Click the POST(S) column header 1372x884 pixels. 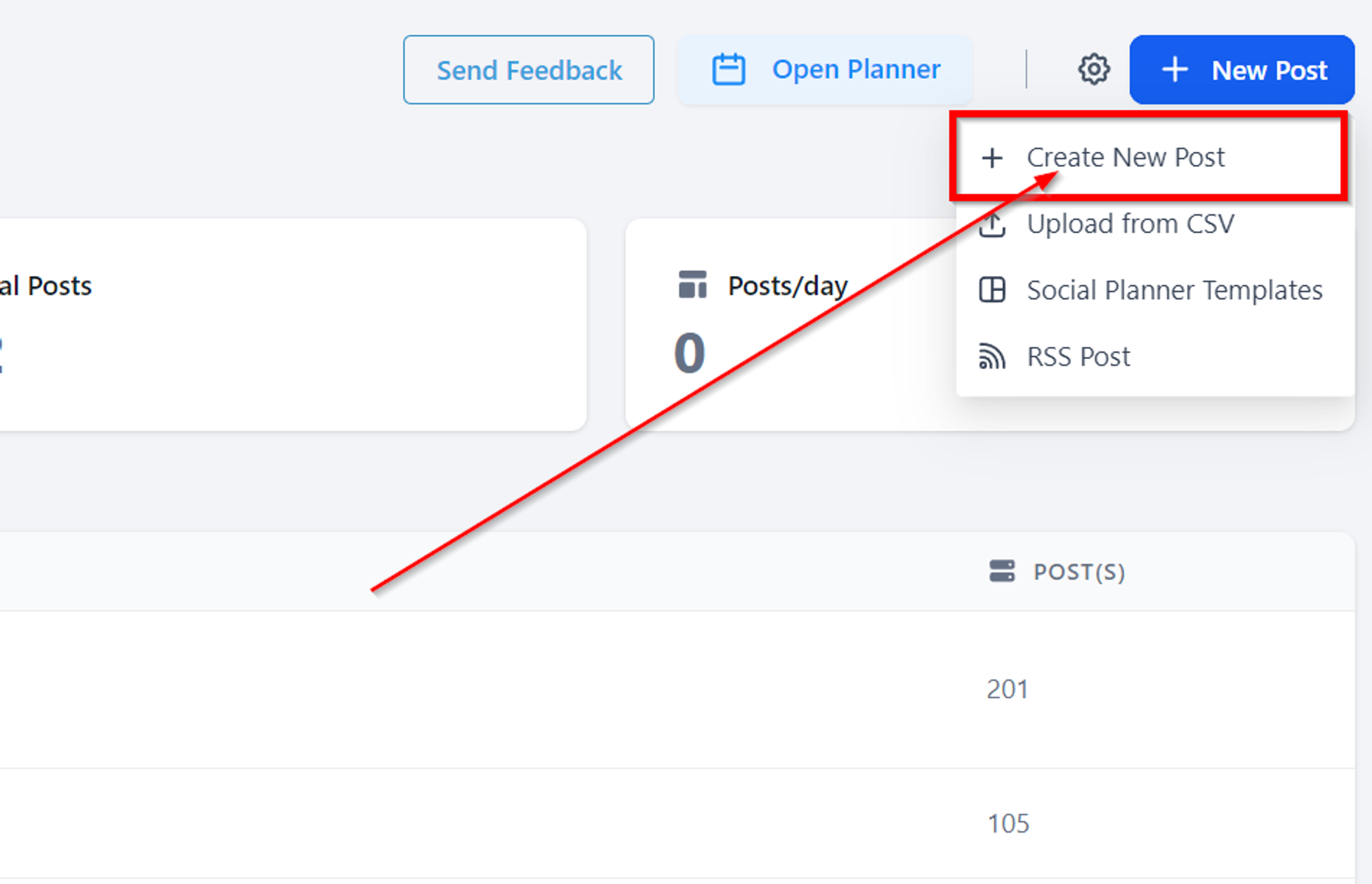point(1079,572)
